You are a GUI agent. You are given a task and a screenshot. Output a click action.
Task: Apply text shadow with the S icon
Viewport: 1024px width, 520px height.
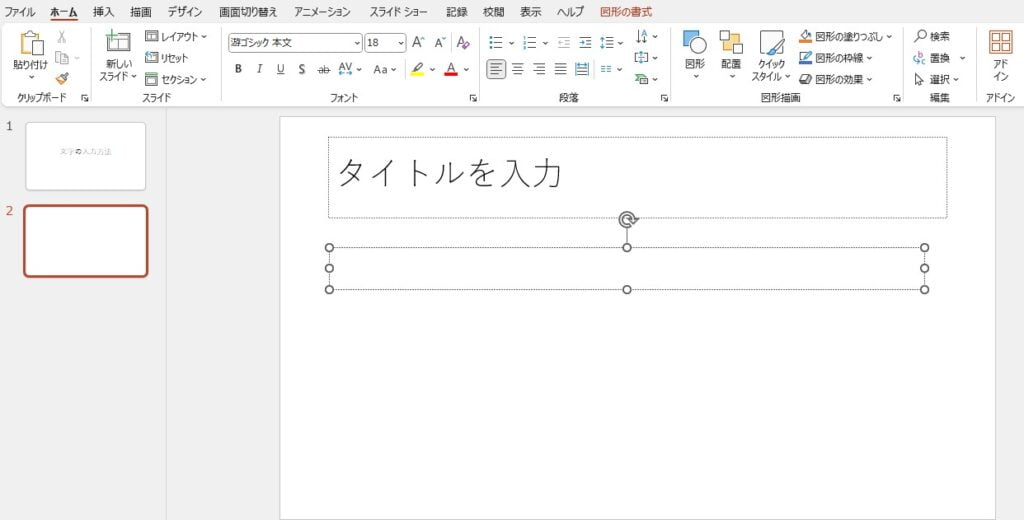pyautogui.click(x=302, y=69)
